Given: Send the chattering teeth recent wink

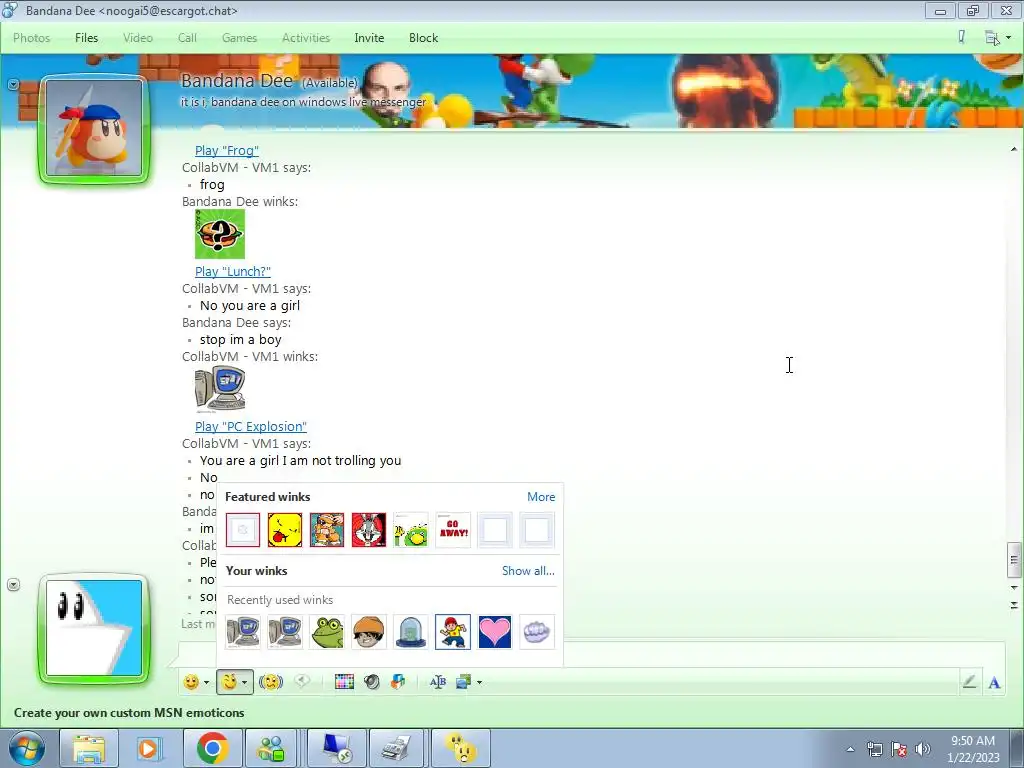Looking at the screenshot, I should pos(537,632).
